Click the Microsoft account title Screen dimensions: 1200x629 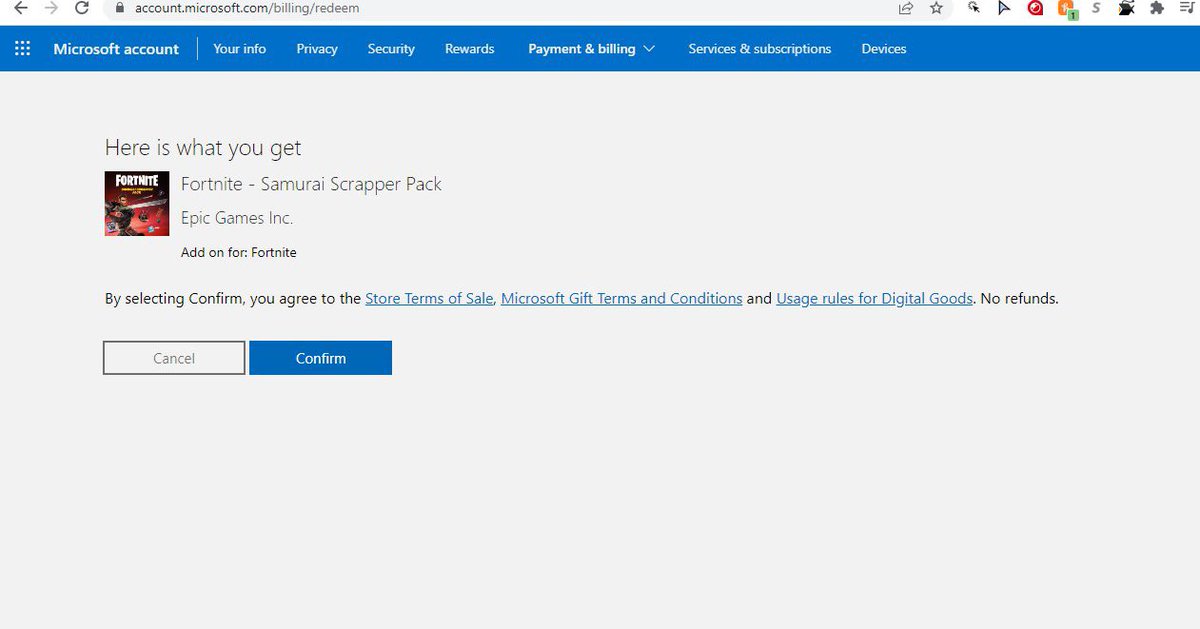tap(116, 48)
